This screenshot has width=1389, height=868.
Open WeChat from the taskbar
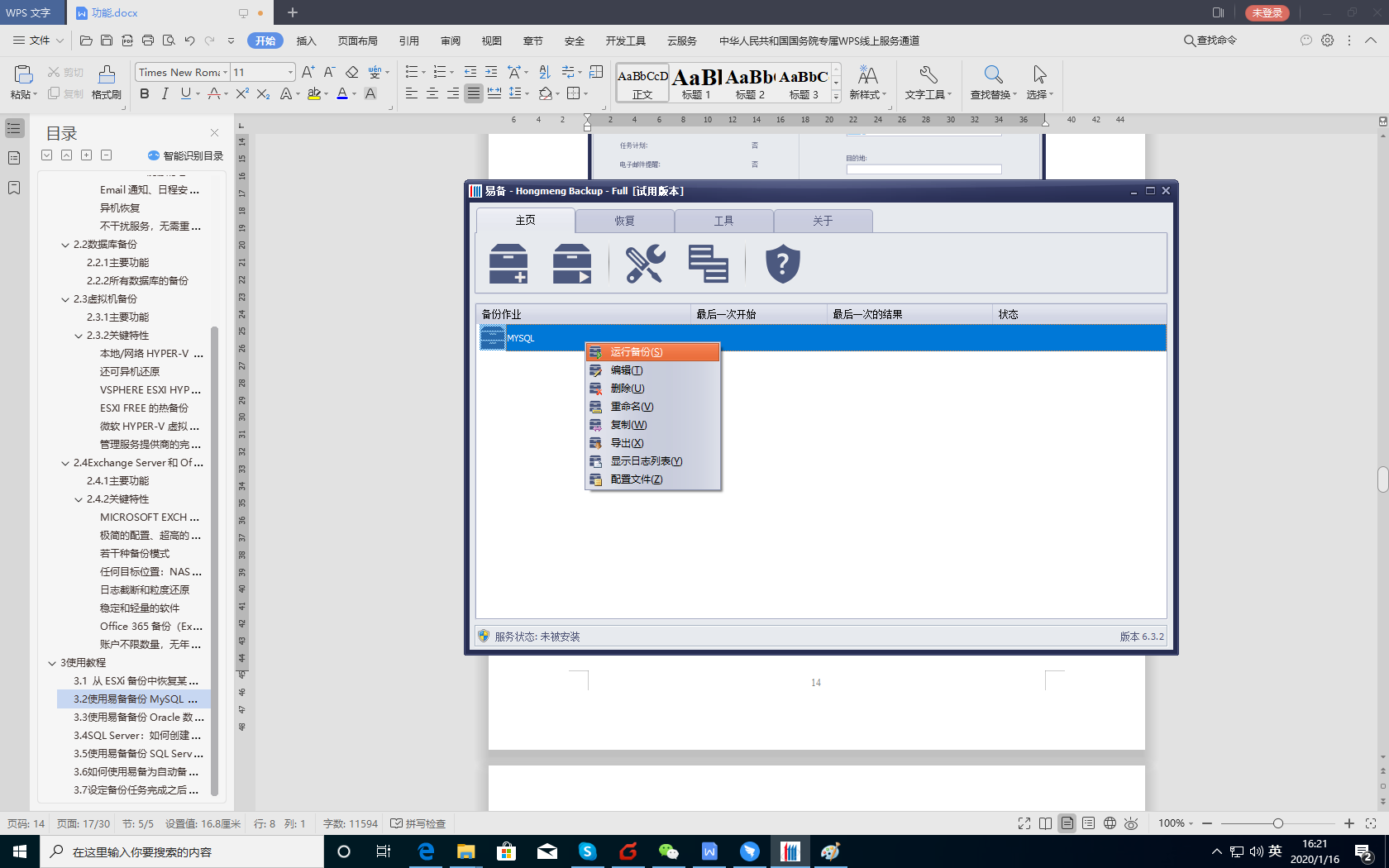[668, 851]
